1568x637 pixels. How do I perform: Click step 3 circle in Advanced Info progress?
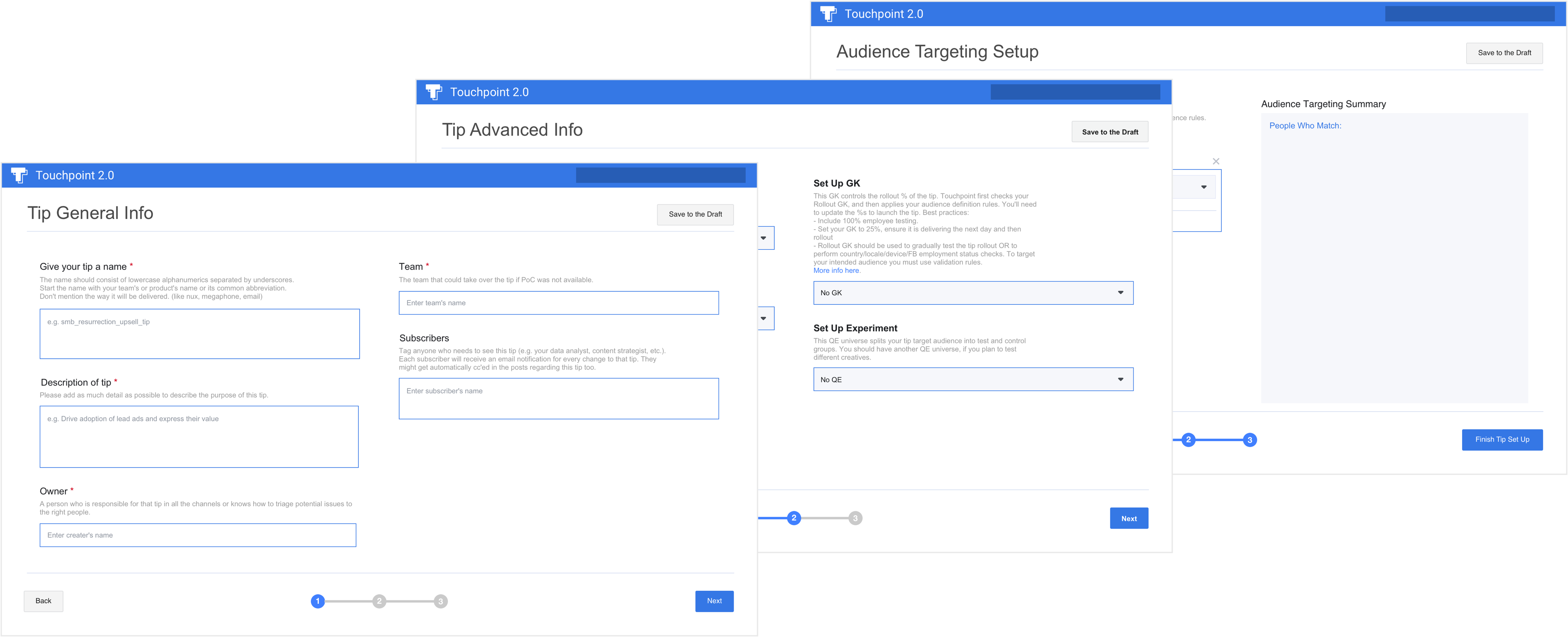point(855,518)
